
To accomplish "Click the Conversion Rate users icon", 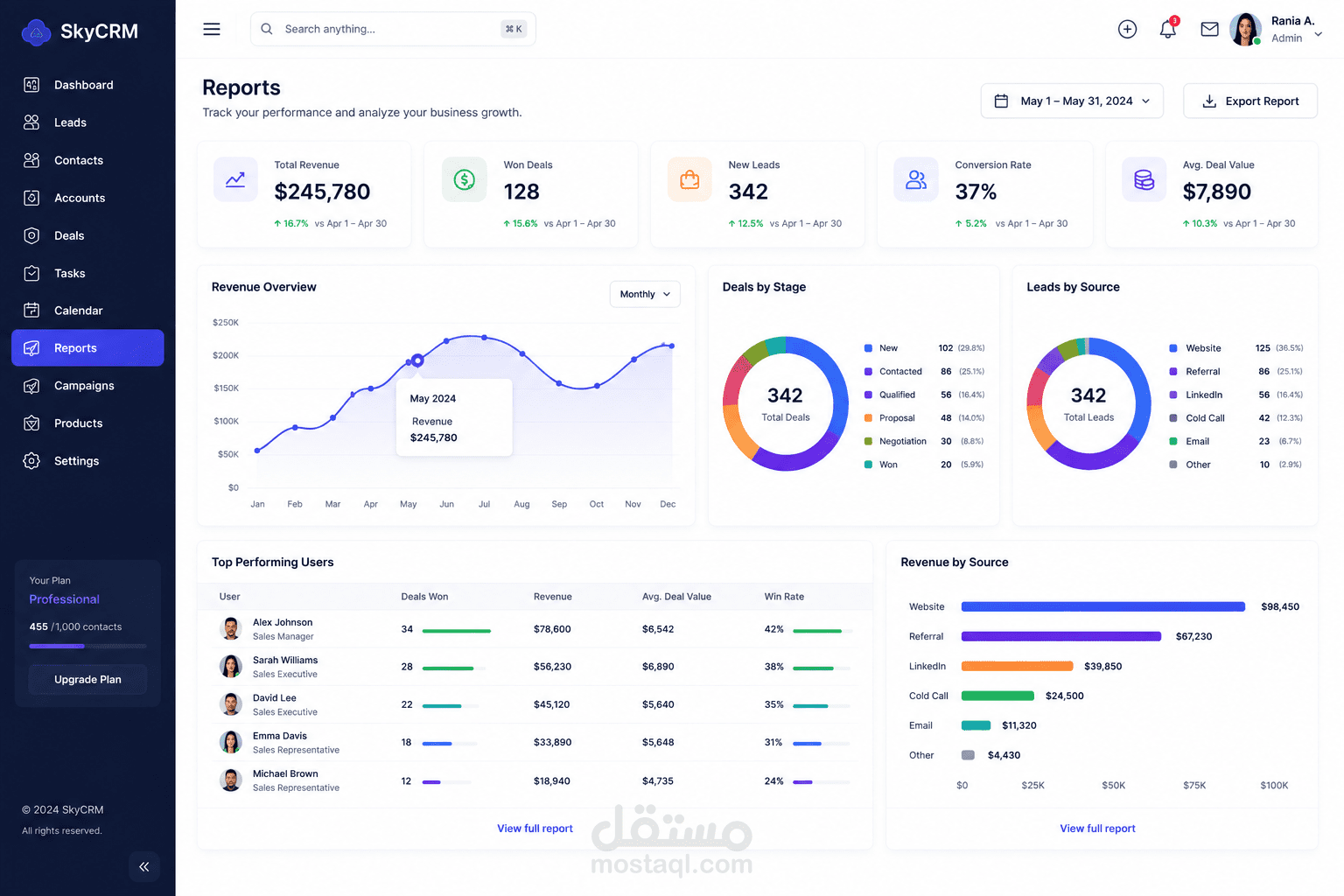I will (x=916, y=179).
